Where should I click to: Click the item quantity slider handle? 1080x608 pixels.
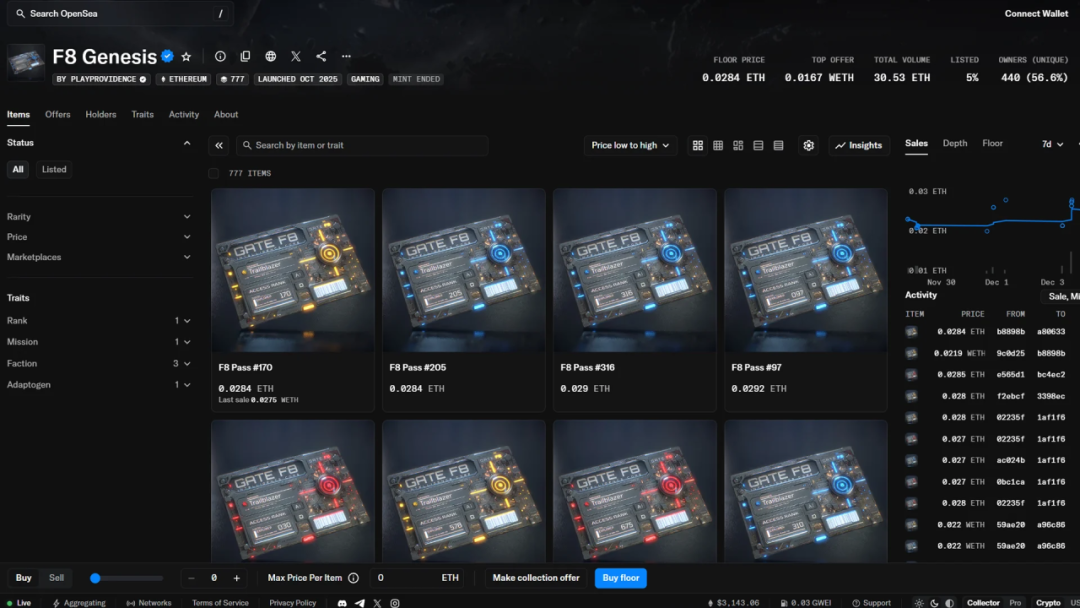(96, 578)
